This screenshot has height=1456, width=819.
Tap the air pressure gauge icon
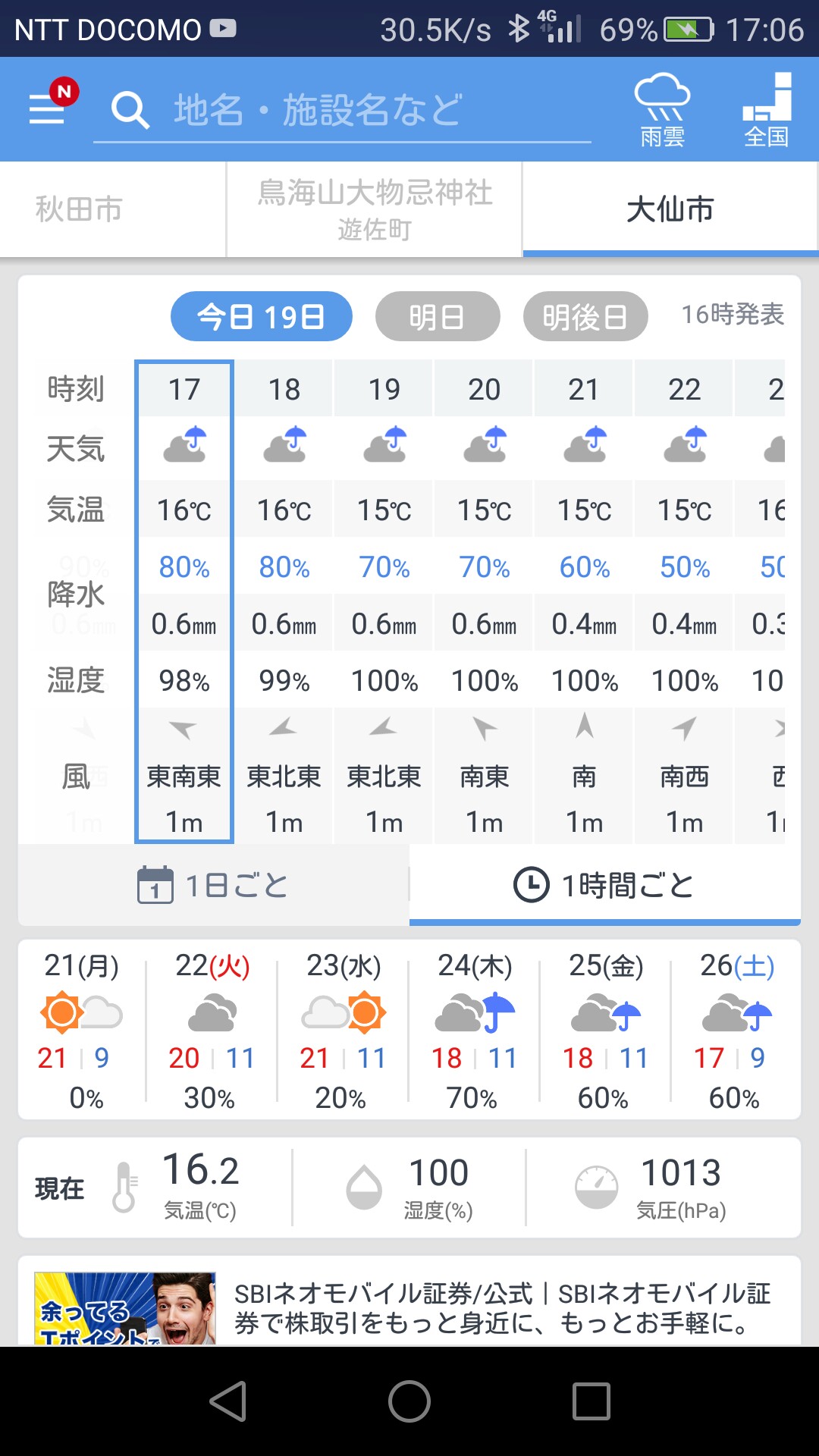point(597,1187)
